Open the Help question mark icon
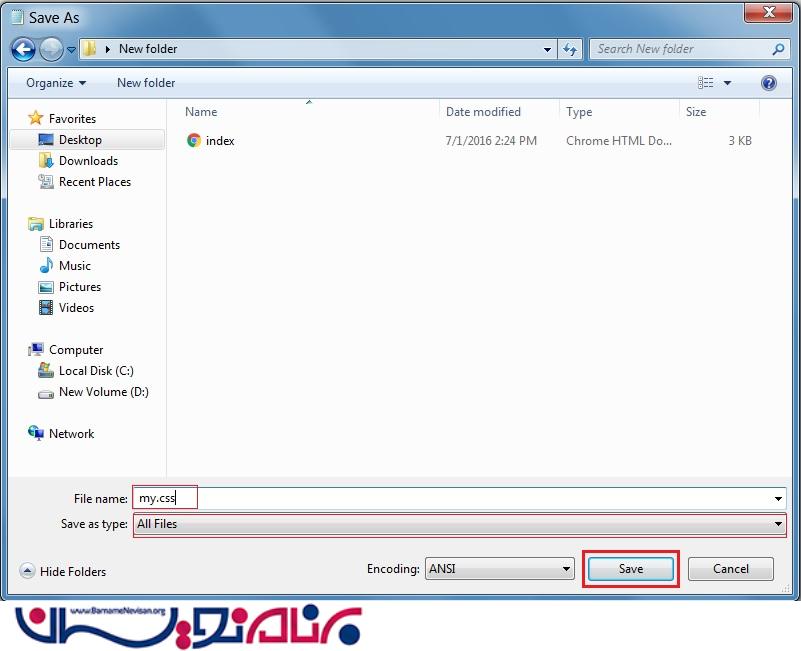 pos(769,83)
